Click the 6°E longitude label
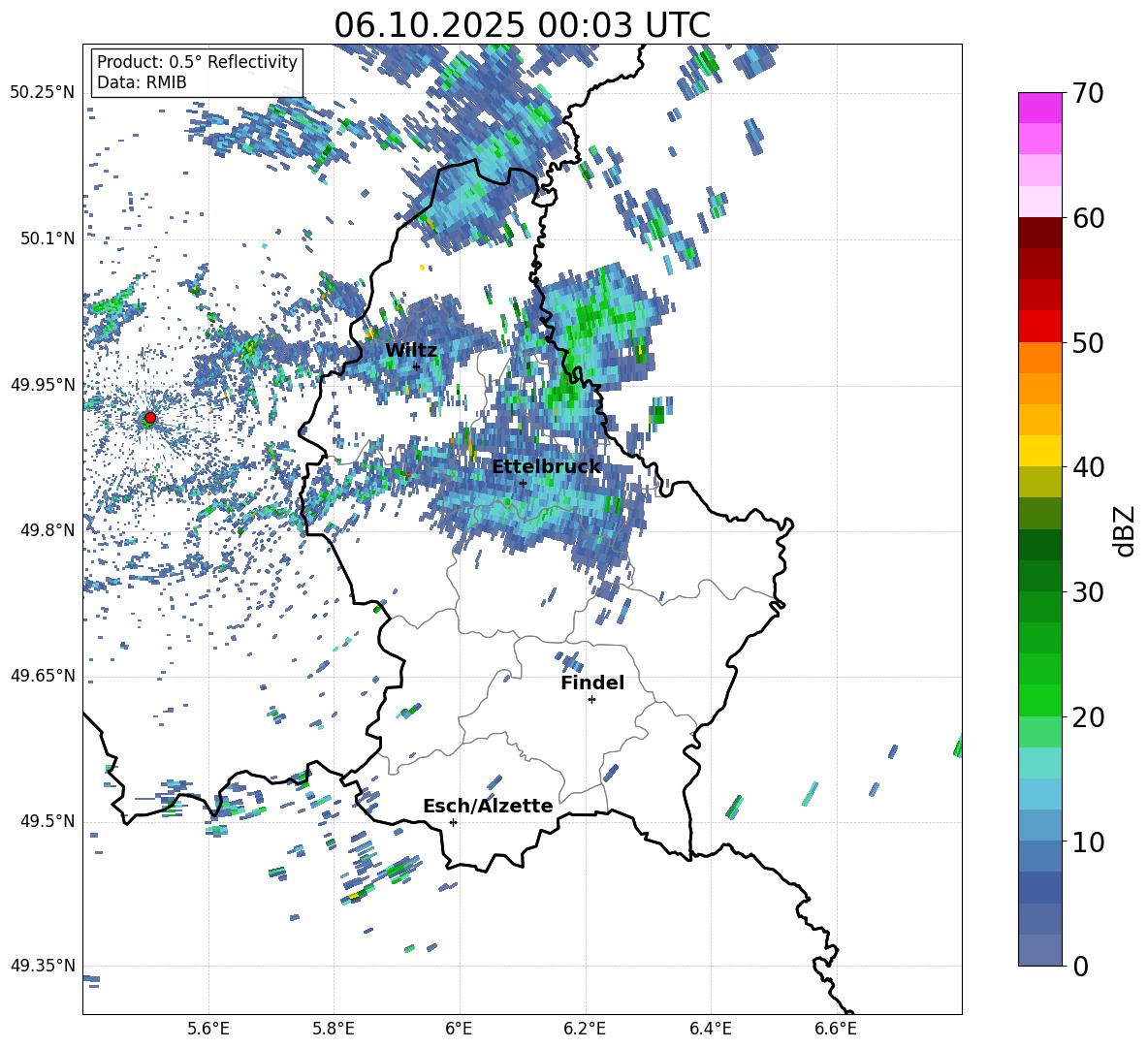Image resolution: width=1148 pixels, height=1048 pixels. (459, 1029)
